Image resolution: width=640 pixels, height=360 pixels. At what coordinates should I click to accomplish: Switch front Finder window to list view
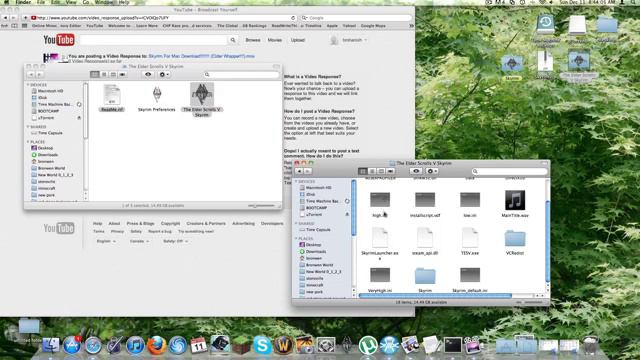click(372, 171)
